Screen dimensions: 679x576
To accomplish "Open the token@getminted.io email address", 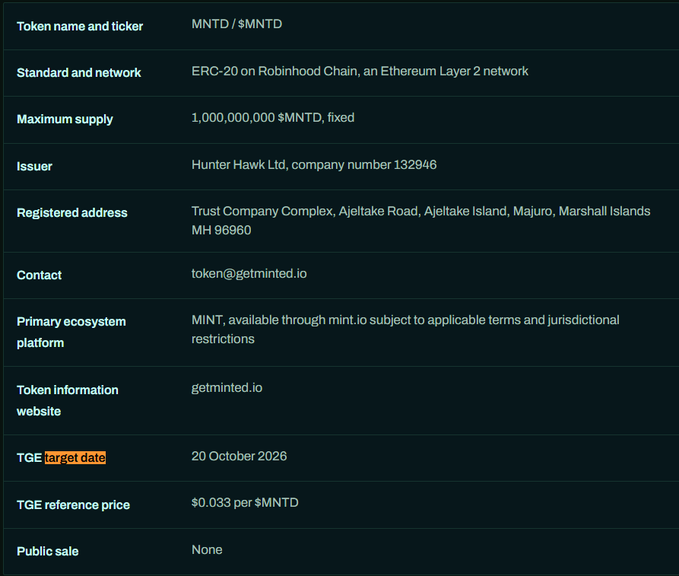I will [x=249, y=274].
